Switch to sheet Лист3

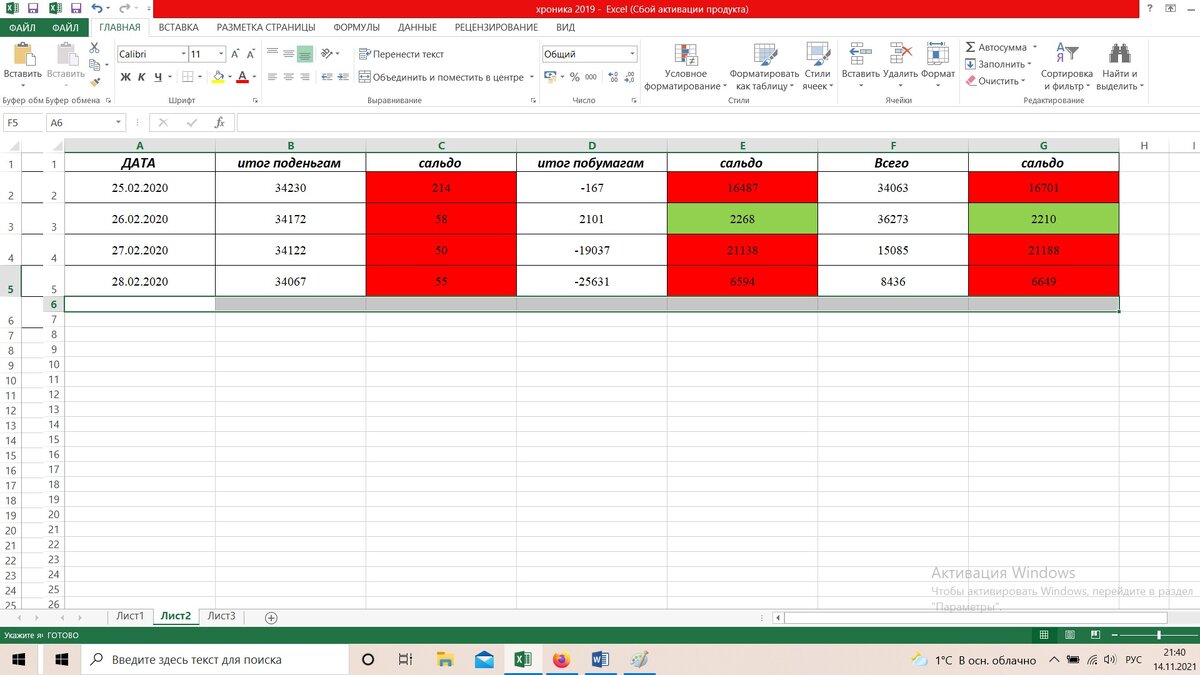221,616
